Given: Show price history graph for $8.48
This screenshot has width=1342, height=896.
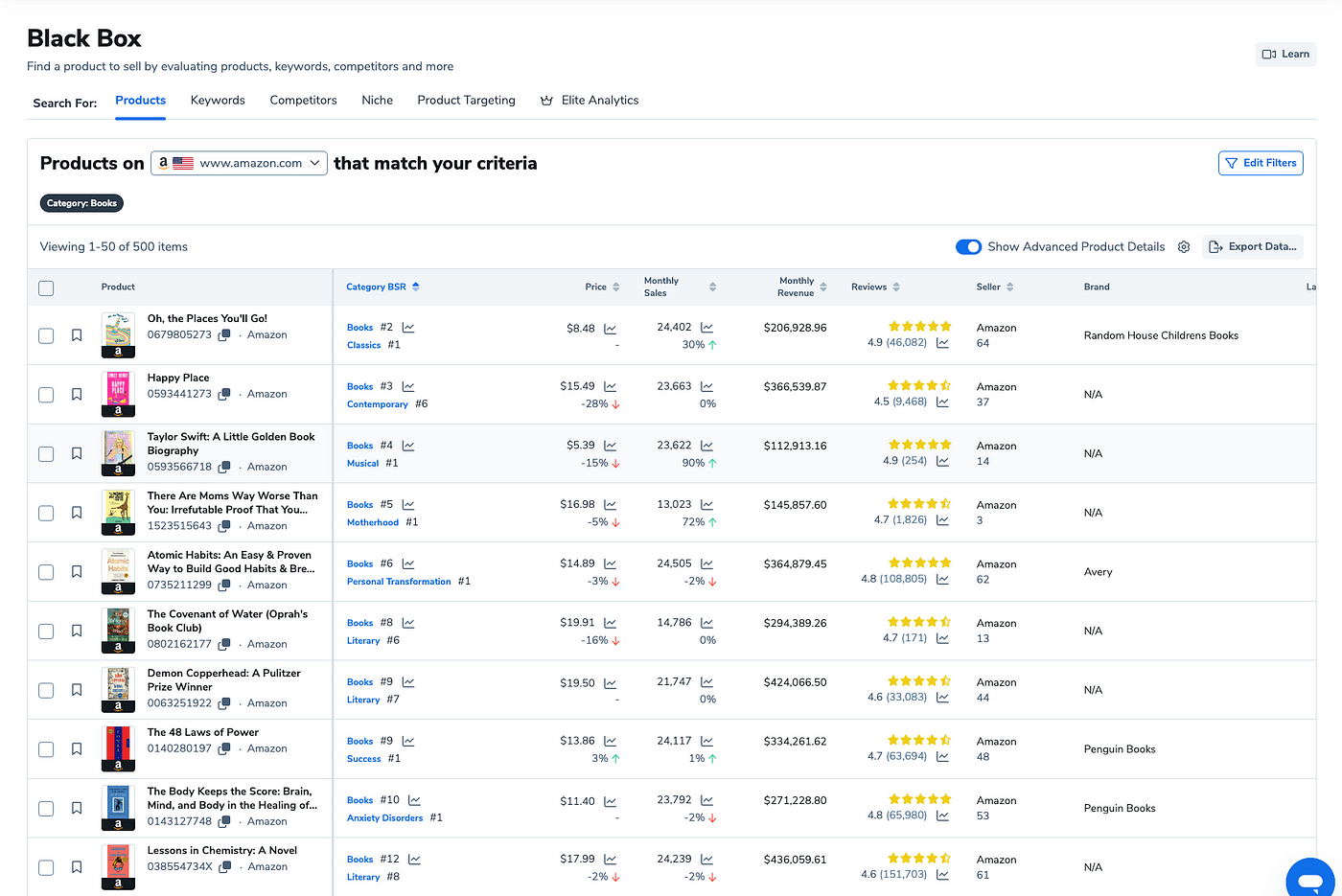Looking at the screenshot, I should pyautogui.click(x=611, y=328).
